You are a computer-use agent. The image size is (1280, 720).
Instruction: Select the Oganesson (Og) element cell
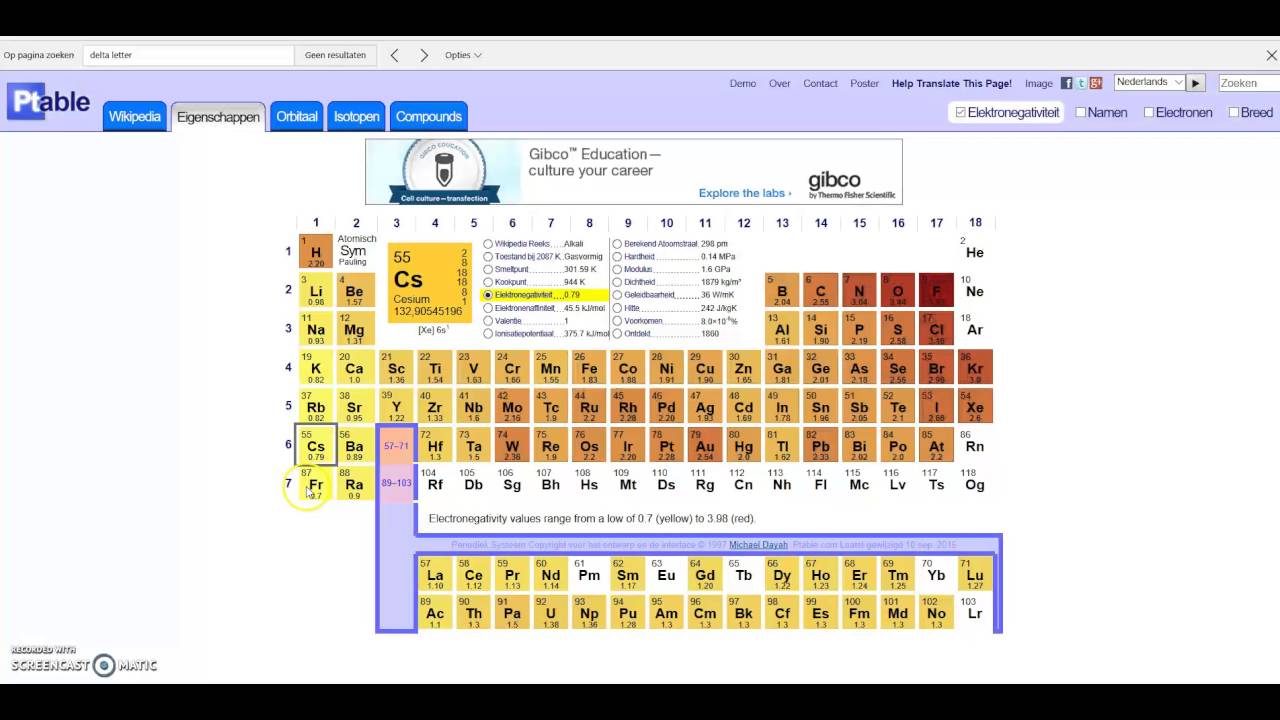click(975, 483)
